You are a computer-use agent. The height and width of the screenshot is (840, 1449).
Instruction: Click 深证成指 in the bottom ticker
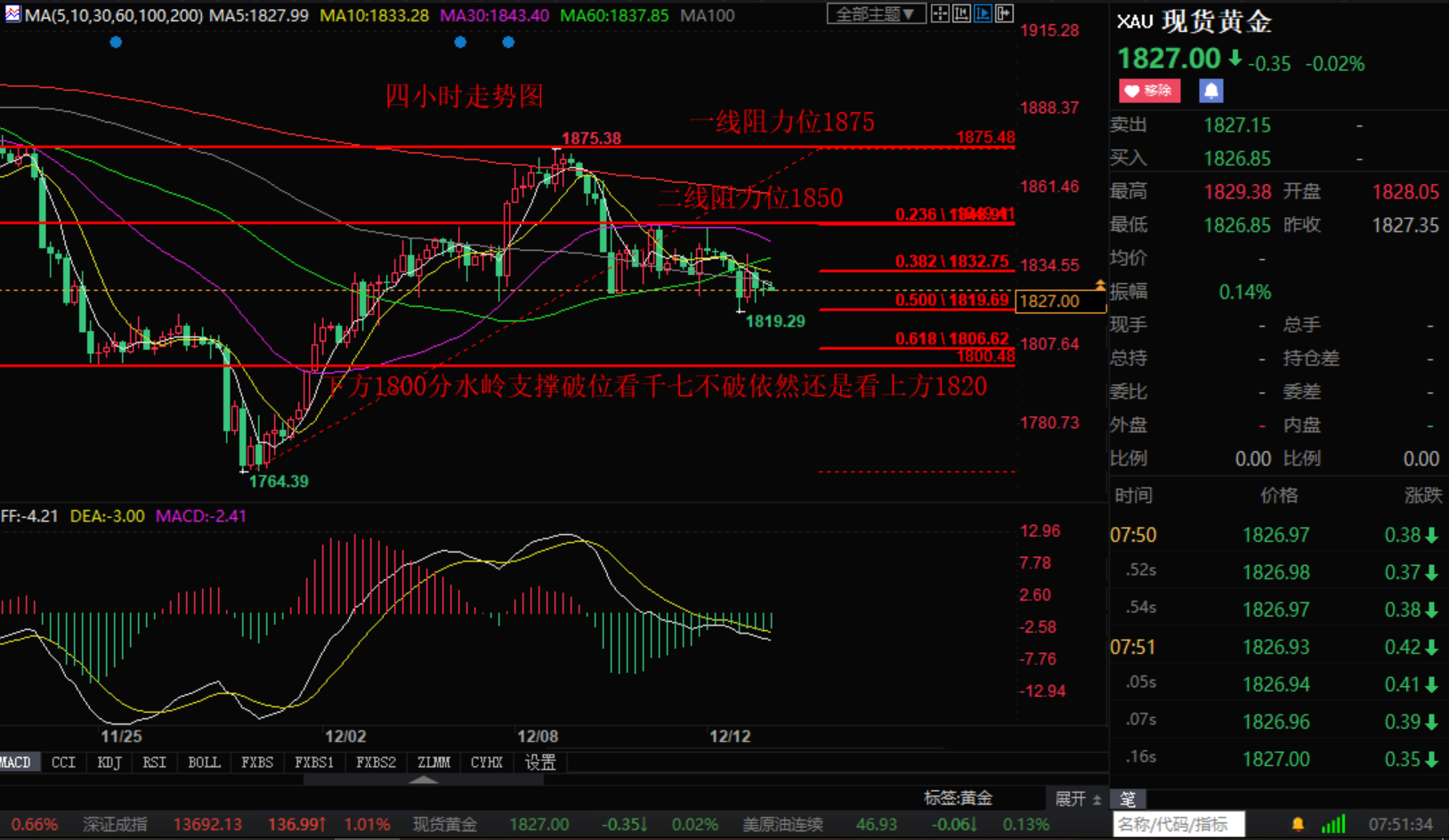[x=115, y=825]
